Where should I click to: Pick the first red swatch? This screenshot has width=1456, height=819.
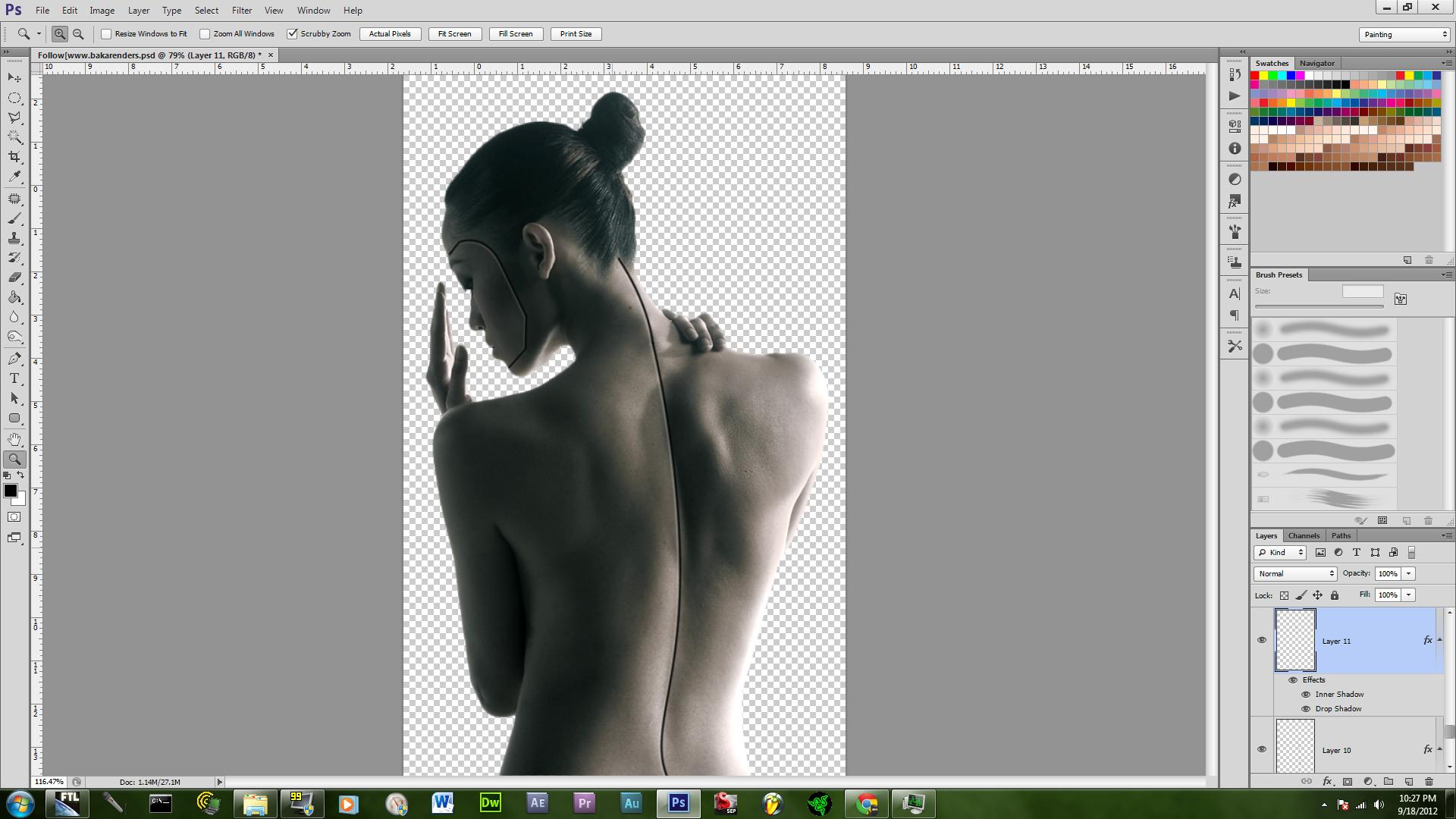[1255, 76]
